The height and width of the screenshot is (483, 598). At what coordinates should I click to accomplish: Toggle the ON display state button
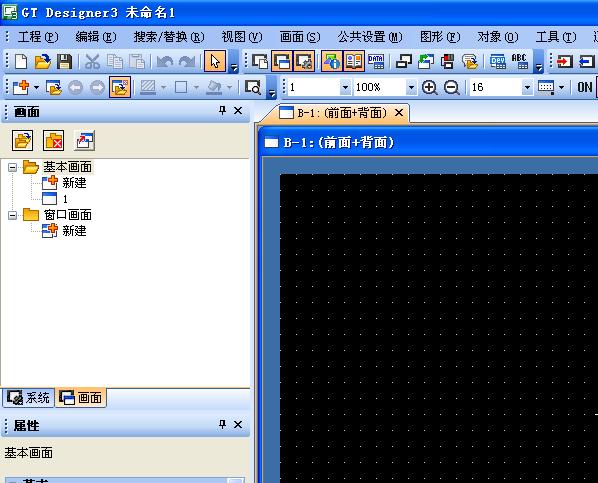[x=585, y=87]
